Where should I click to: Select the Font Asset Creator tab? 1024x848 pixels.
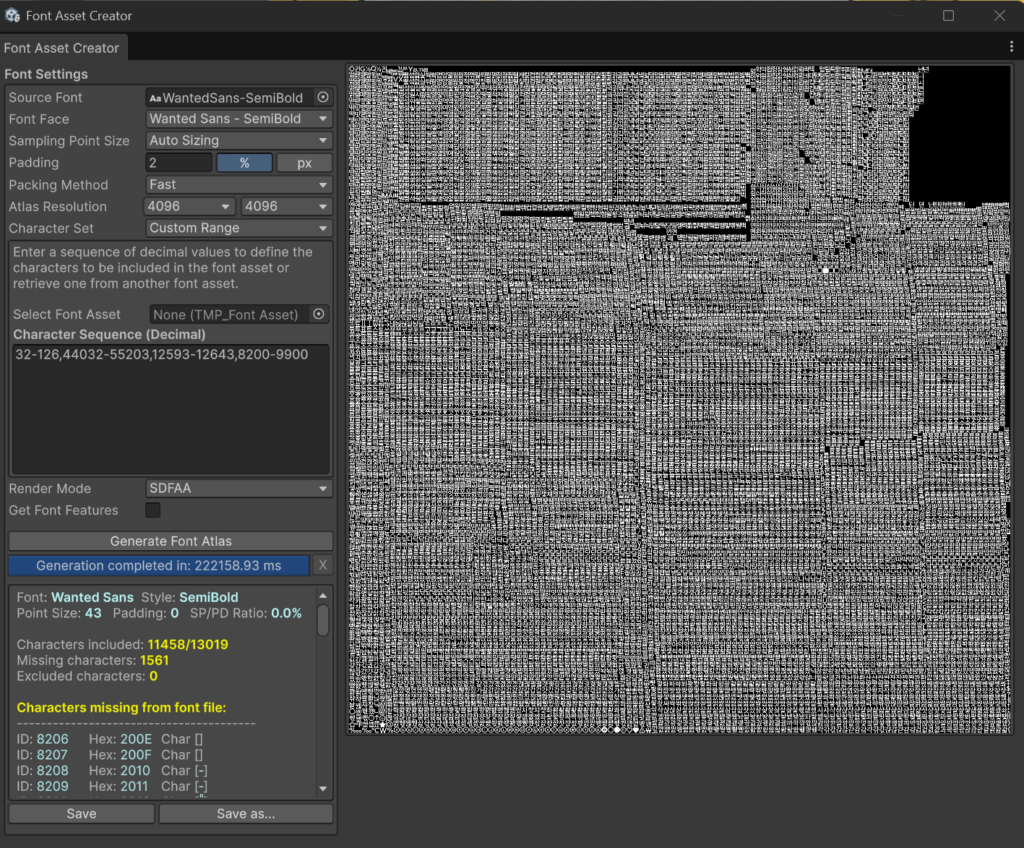click(62, 48)
